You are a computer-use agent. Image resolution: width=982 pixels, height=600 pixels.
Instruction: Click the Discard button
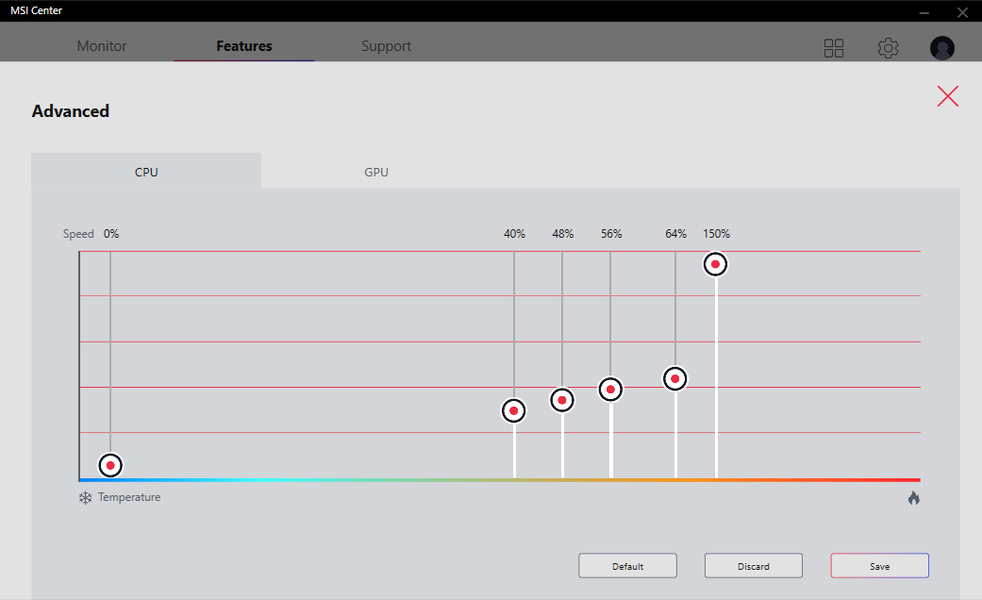point(753,566)
